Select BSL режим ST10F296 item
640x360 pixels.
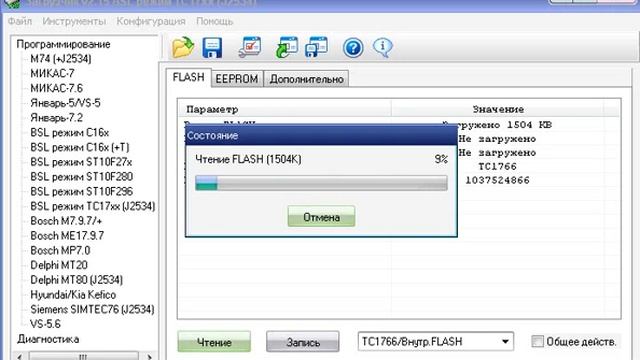[82, 191]
